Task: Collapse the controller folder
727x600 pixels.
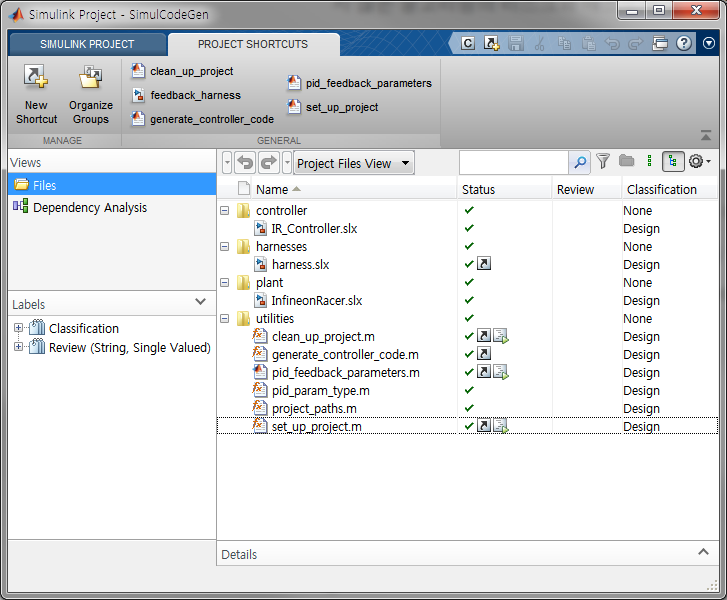Action: pyautogui.click(x=224, y=211)
